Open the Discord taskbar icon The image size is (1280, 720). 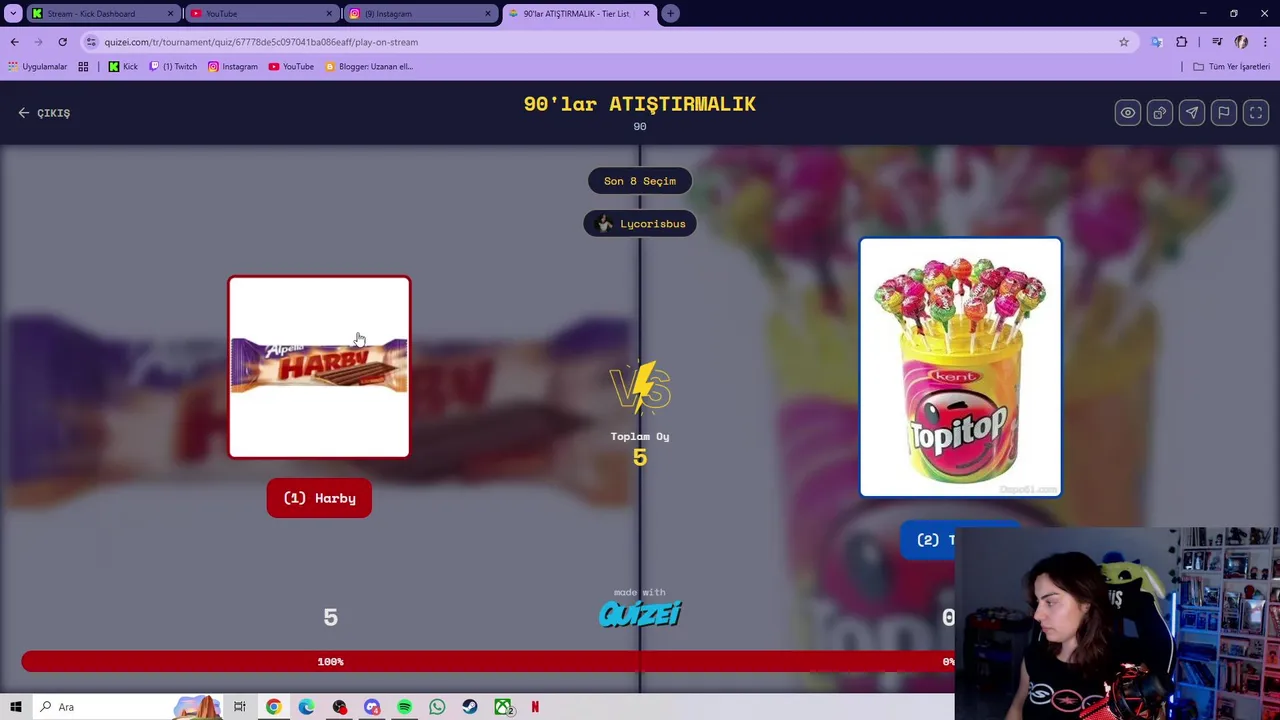tap(372, 707)
